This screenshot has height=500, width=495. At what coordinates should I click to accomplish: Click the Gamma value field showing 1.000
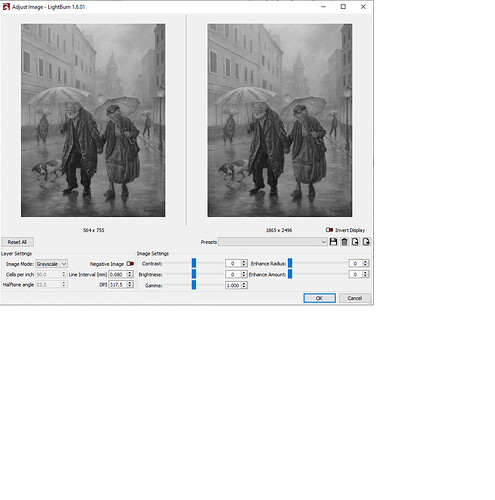point(233,285)
